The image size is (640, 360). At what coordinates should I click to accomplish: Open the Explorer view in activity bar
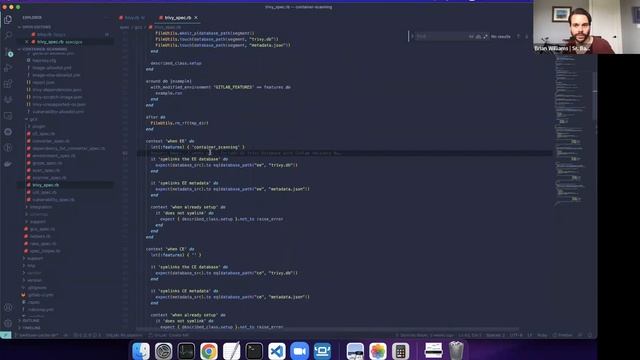click(x=8, y=19)
